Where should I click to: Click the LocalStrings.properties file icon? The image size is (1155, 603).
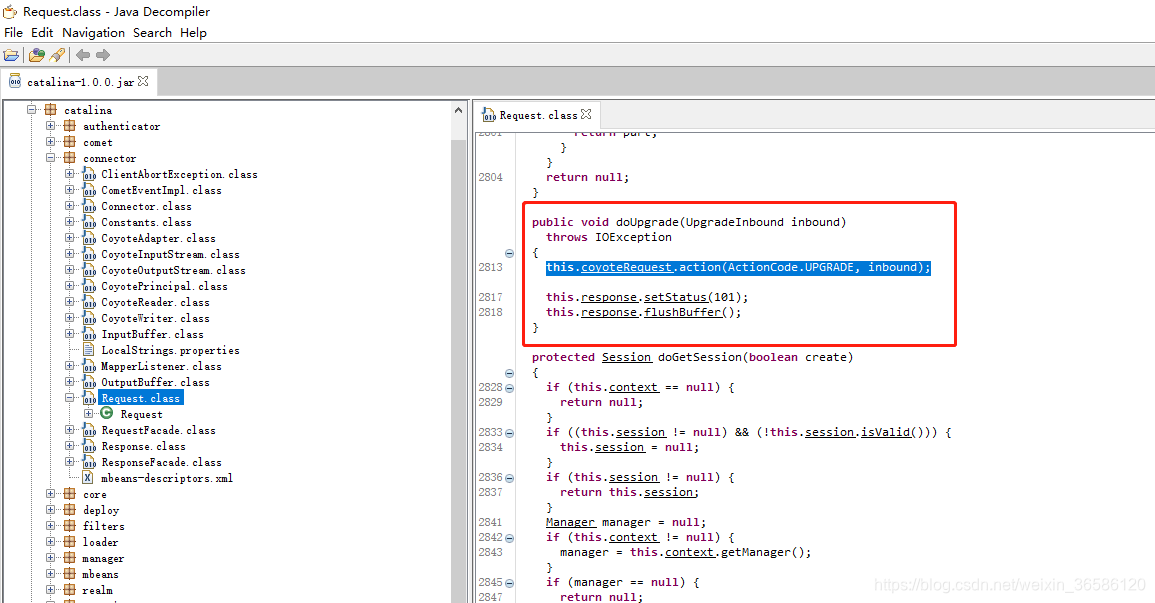(x=89, y=350)
